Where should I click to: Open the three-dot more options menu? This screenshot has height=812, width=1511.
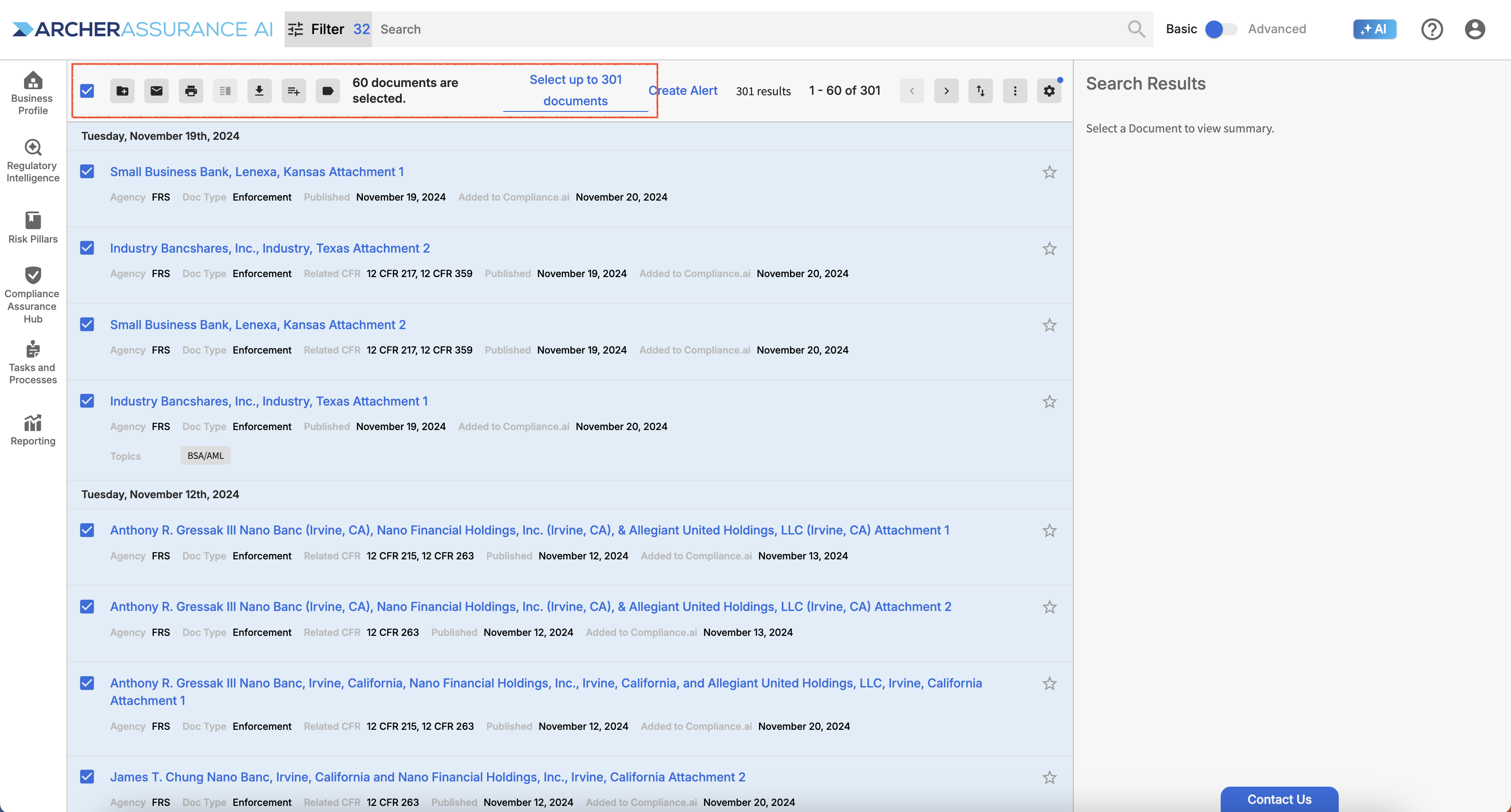1015,91
